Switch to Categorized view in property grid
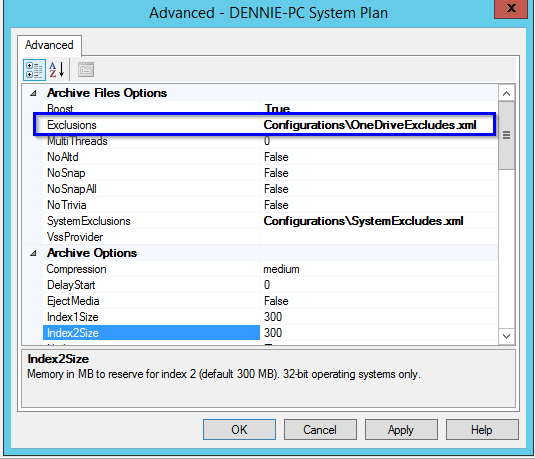Viewport: 535px width, 459px height. tap(34, 70)
